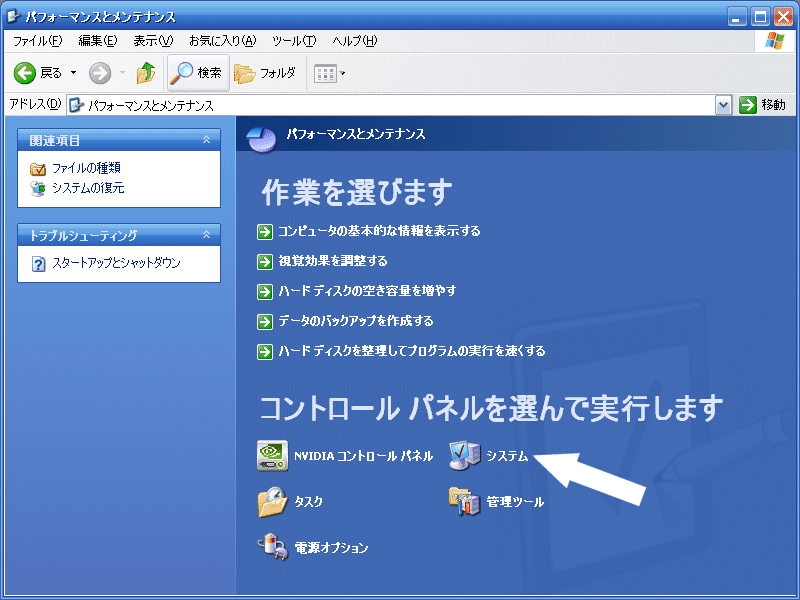Open the 管理ツール text link
The width and height of the screenshot is (800, 600).
pos(515,502)
